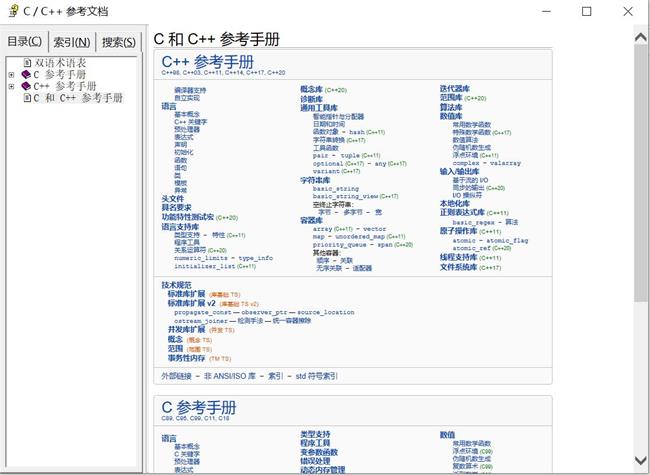The width and height of the screenshot is (650, 475).
Task: Open the atomic_flag link
Action: point(507,240)
